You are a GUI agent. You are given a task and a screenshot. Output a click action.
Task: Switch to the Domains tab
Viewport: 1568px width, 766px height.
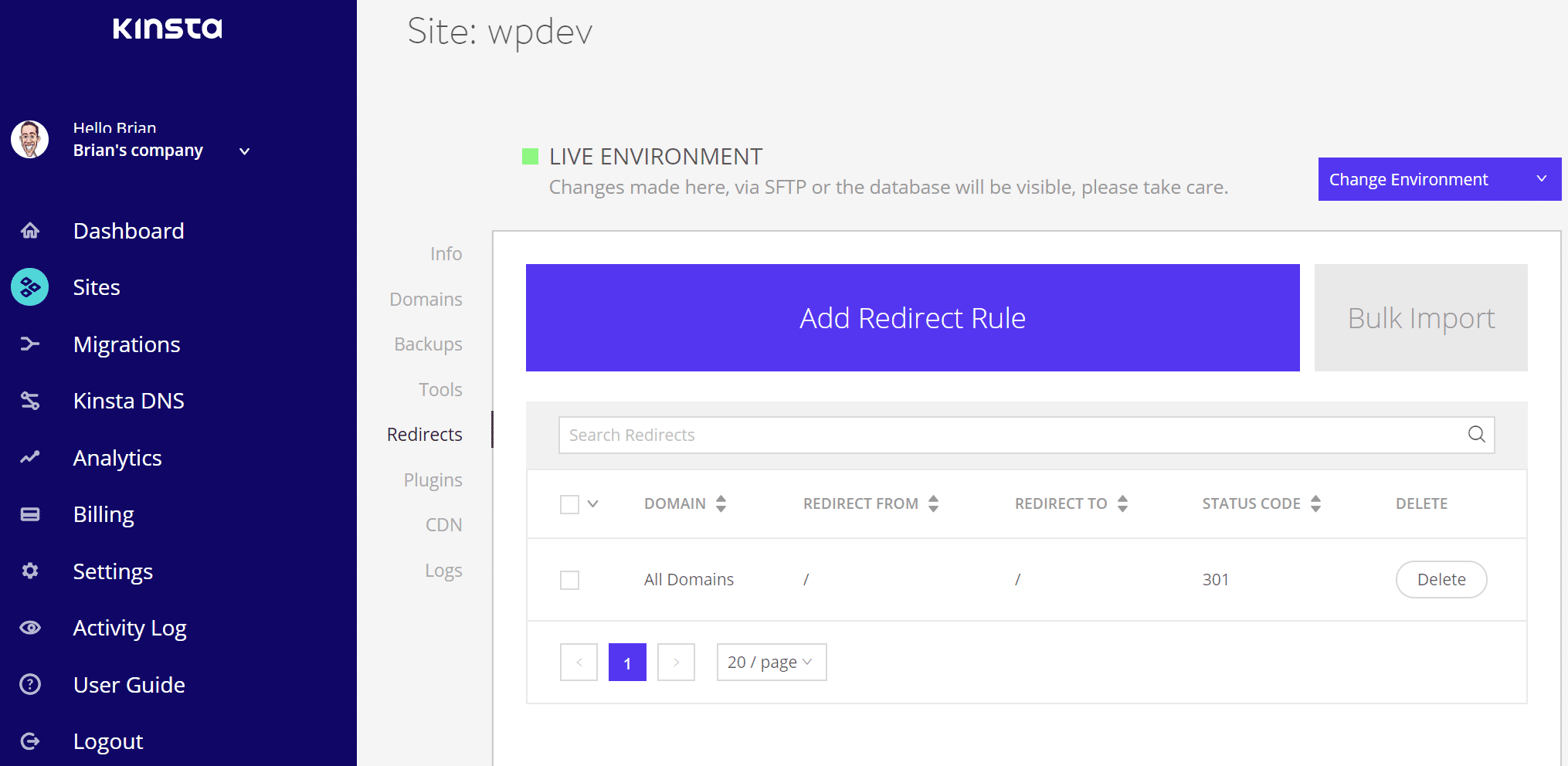pyautogui.click(x=426, y=299)
